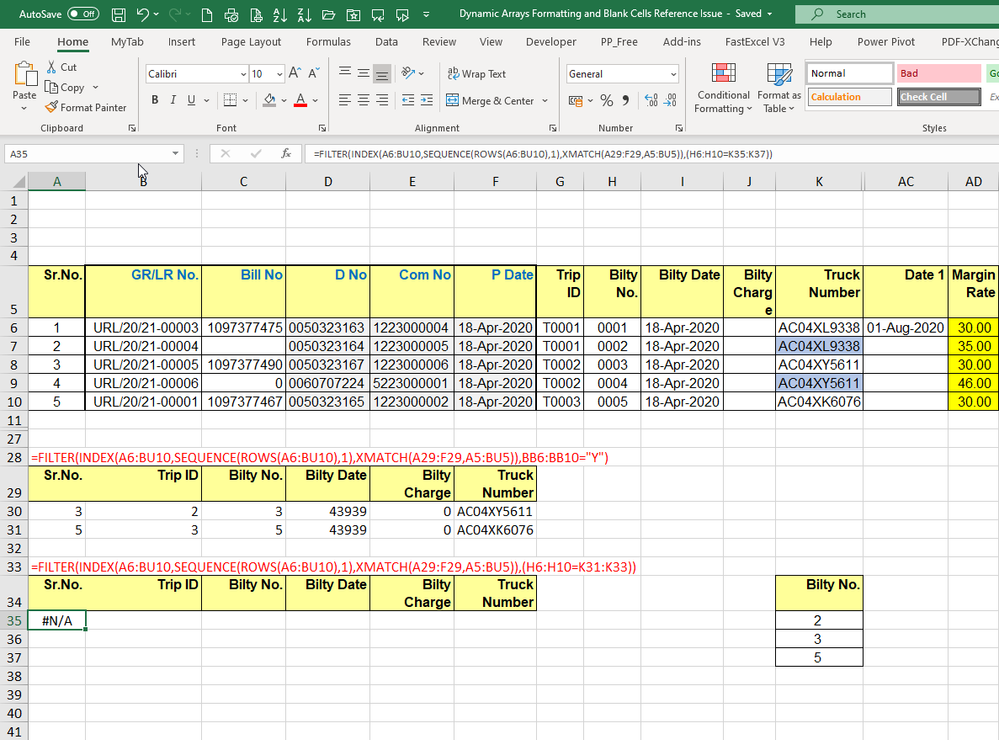Increase the font size
Screen dimensions: 999x740
click(294, 73)
